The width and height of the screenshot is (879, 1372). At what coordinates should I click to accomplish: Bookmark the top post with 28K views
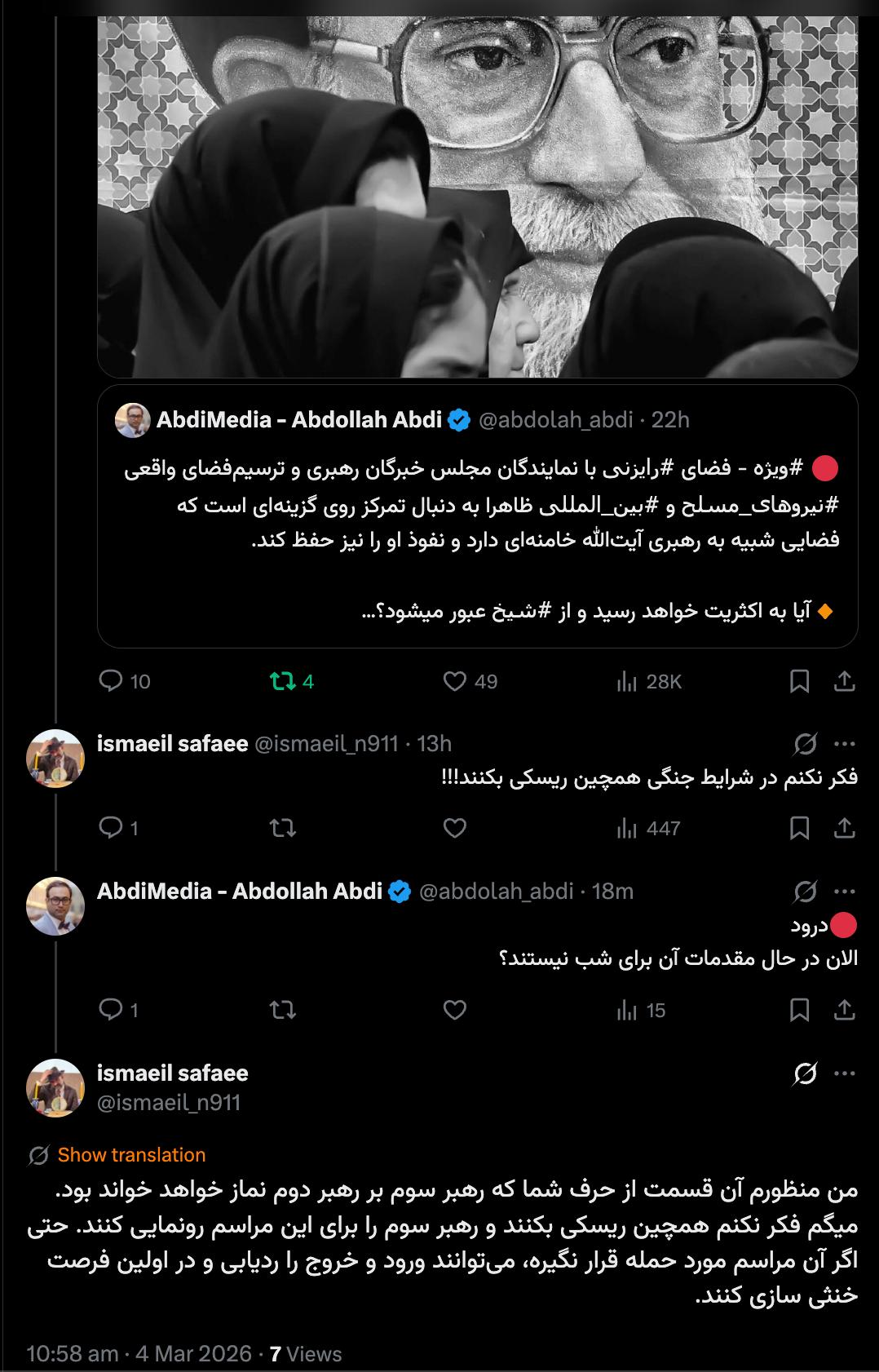point(799,681)
